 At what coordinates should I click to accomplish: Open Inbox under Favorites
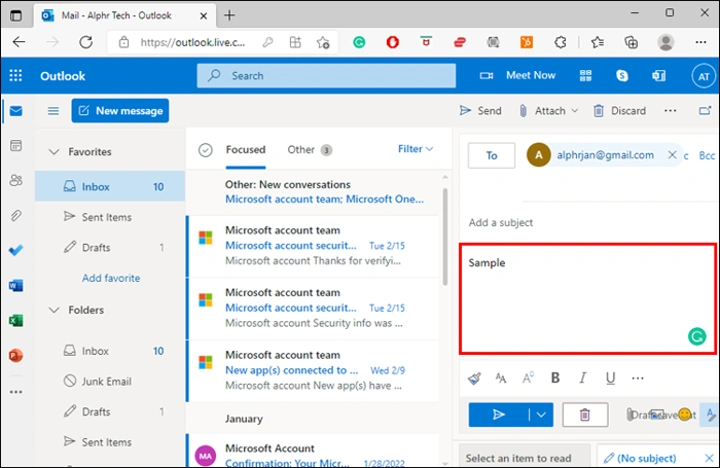coord(110,186)
